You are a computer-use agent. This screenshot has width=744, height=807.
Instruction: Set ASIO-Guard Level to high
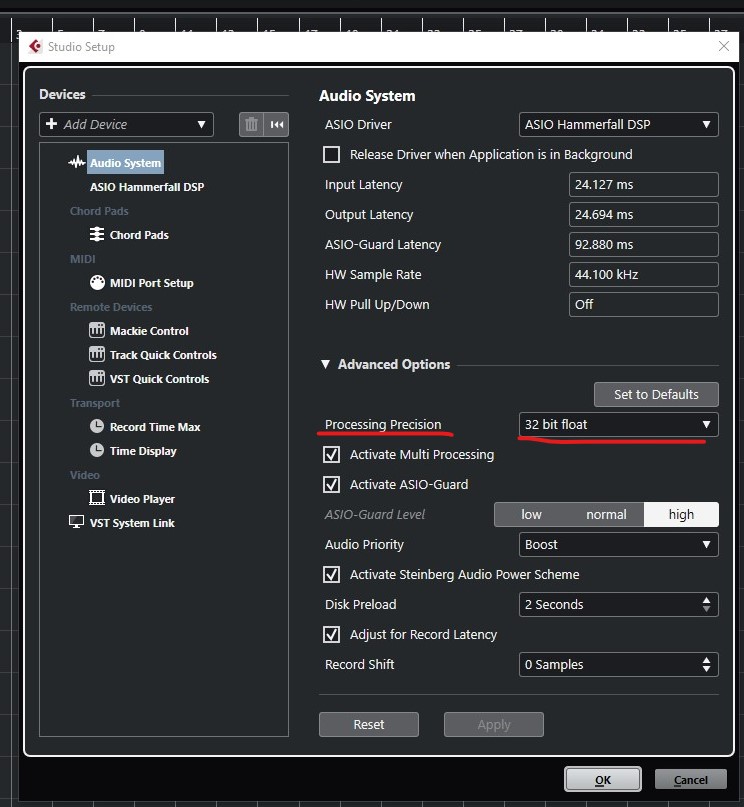[681, 515]
